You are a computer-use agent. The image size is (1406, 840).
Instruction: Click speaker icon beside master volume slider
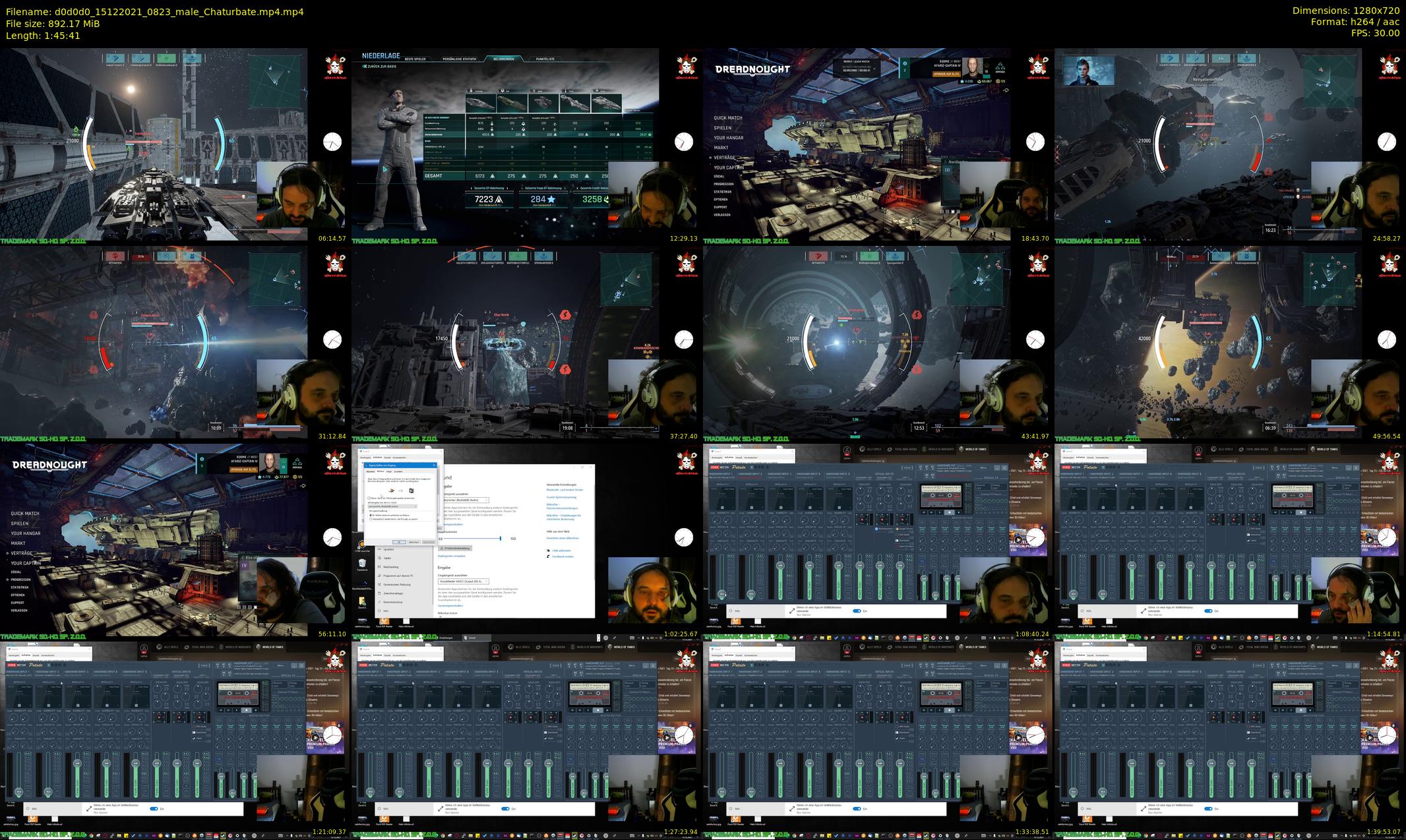point(441,539)
